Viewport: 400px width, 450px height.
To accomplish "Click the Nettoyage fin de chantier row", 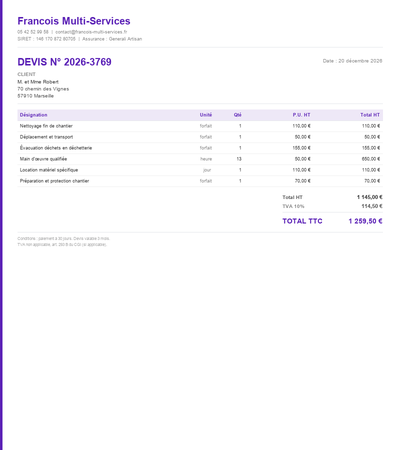I will 200,126.
